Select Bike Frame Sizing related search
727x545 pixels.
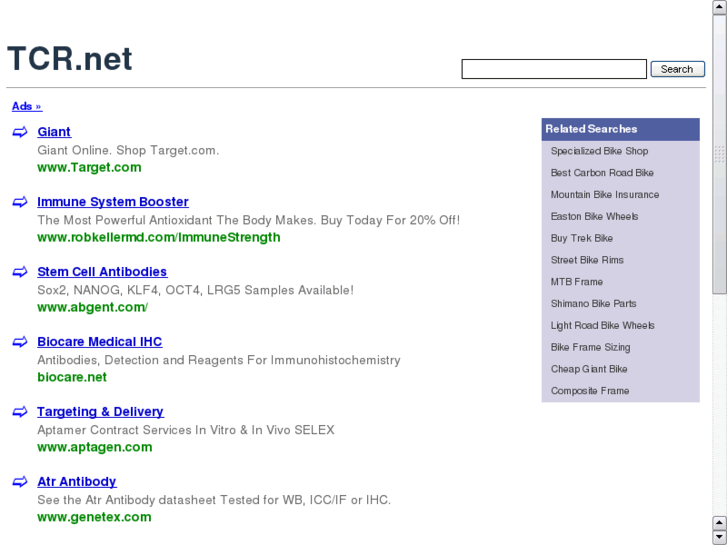point(590,347)
